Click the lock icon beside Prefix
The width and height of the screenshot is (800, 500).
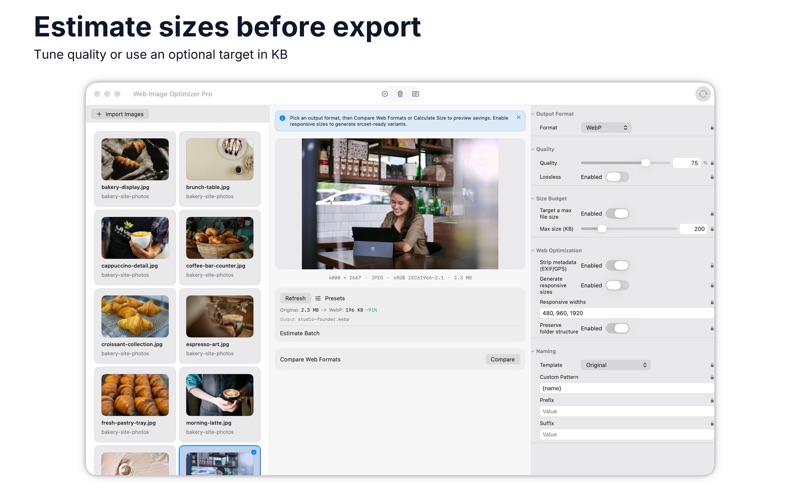[712, 401]
